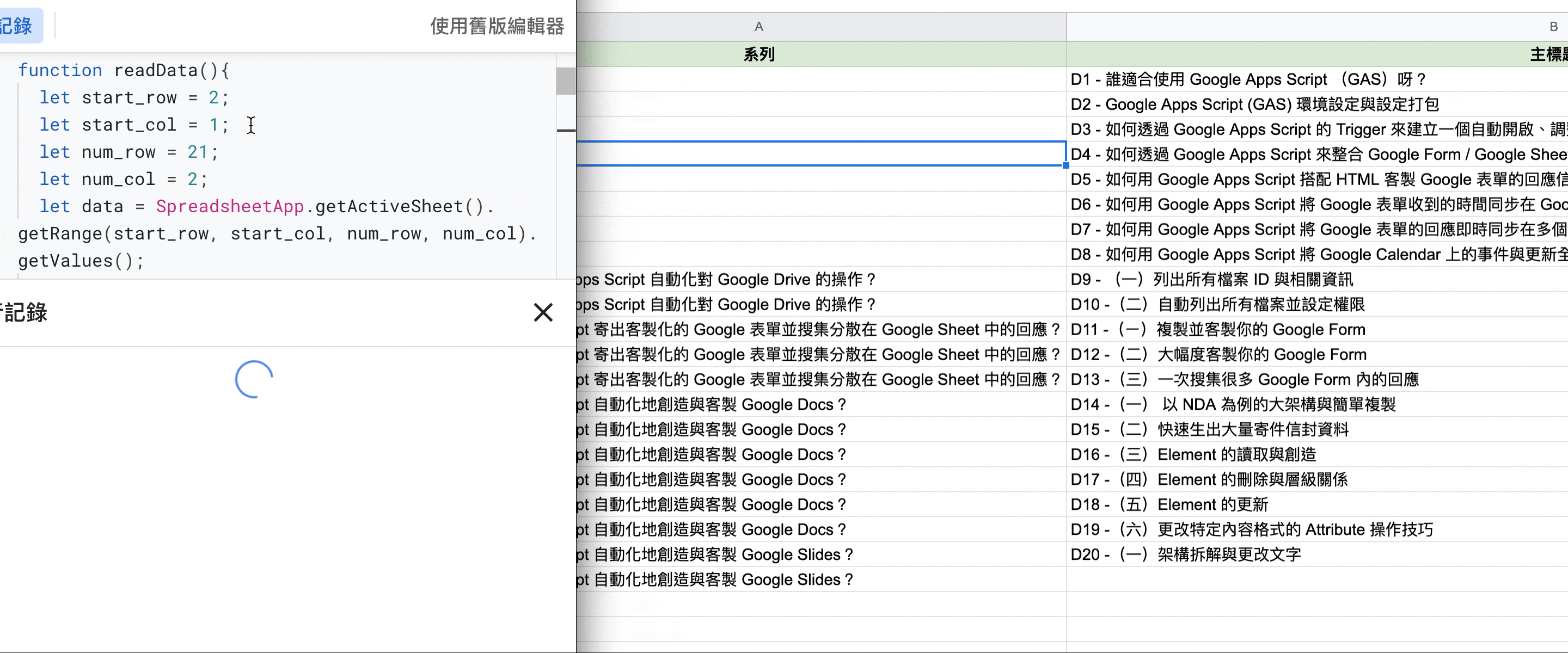Click the getValues() line in editor
This screenshot has height=653, width=1568.
(x=81, y=261)
